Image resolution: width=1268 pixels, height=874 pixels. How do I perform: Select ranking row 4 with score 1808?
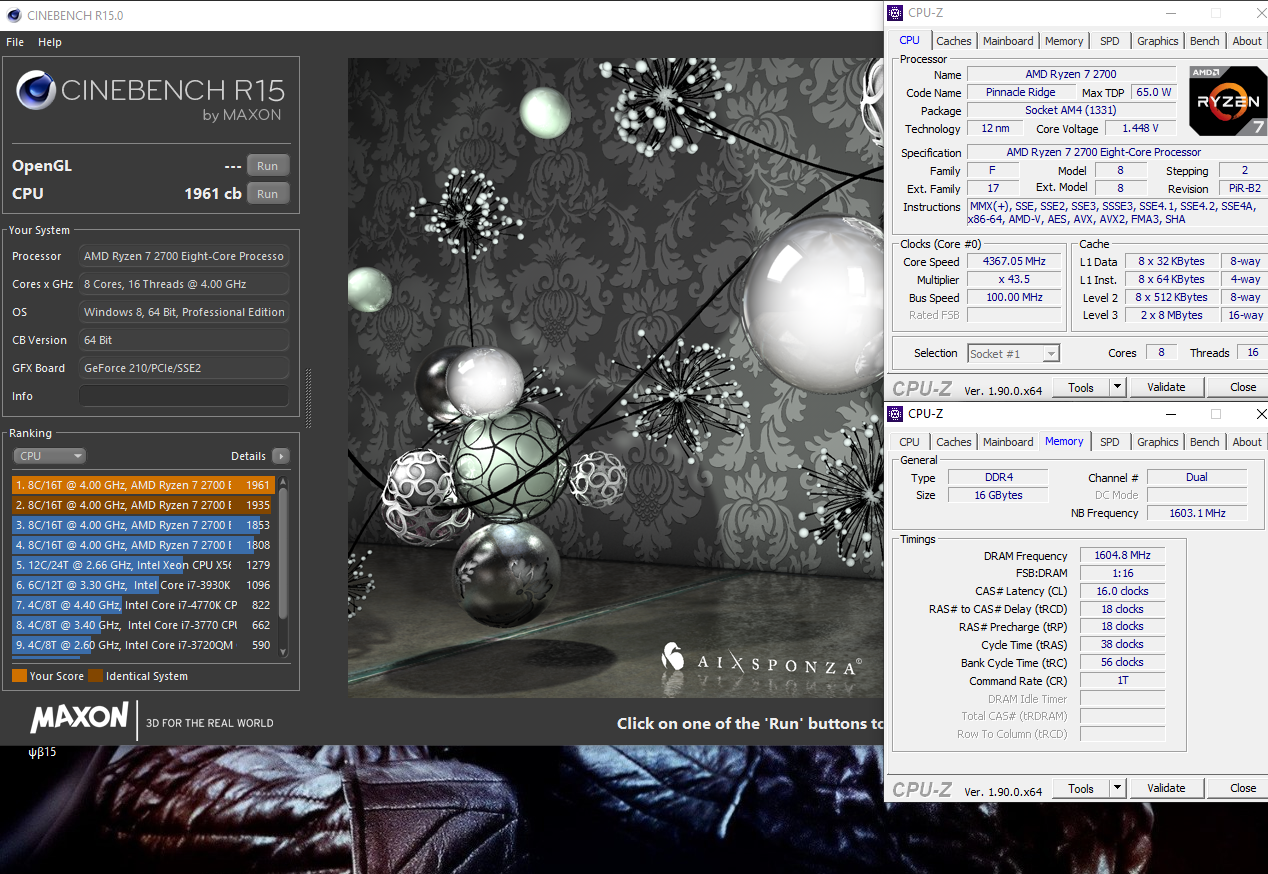pos(144,545)
